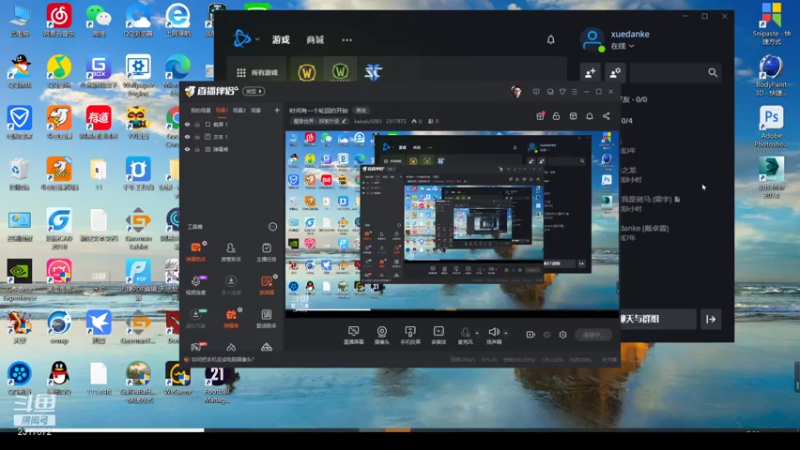The width and height of the screenshot is (800, 450).
Task: Open the 在线 status dropdown under xuedanke
Action: [622, 46]
